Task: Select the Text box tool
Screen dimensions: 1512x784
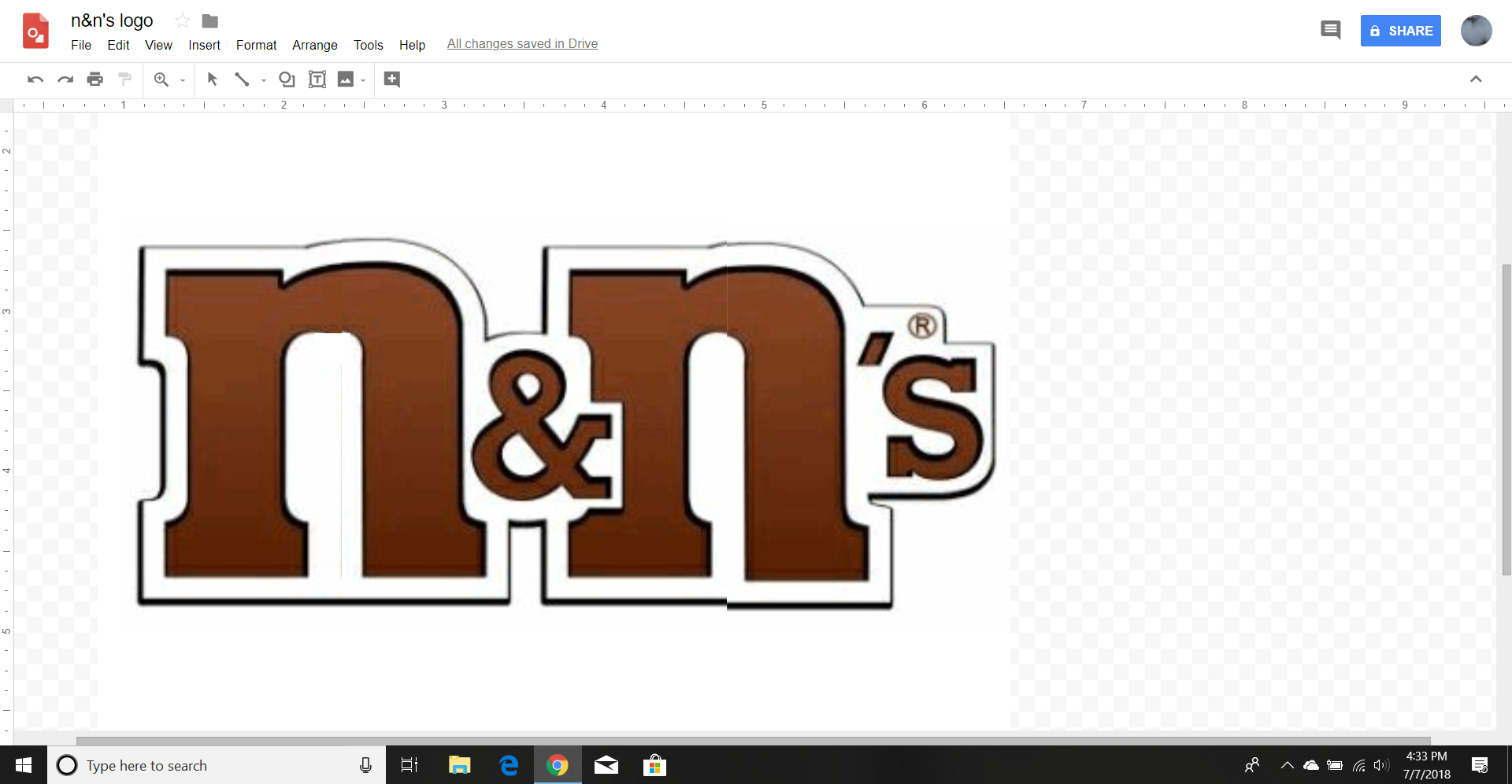Action: (317, 80)
